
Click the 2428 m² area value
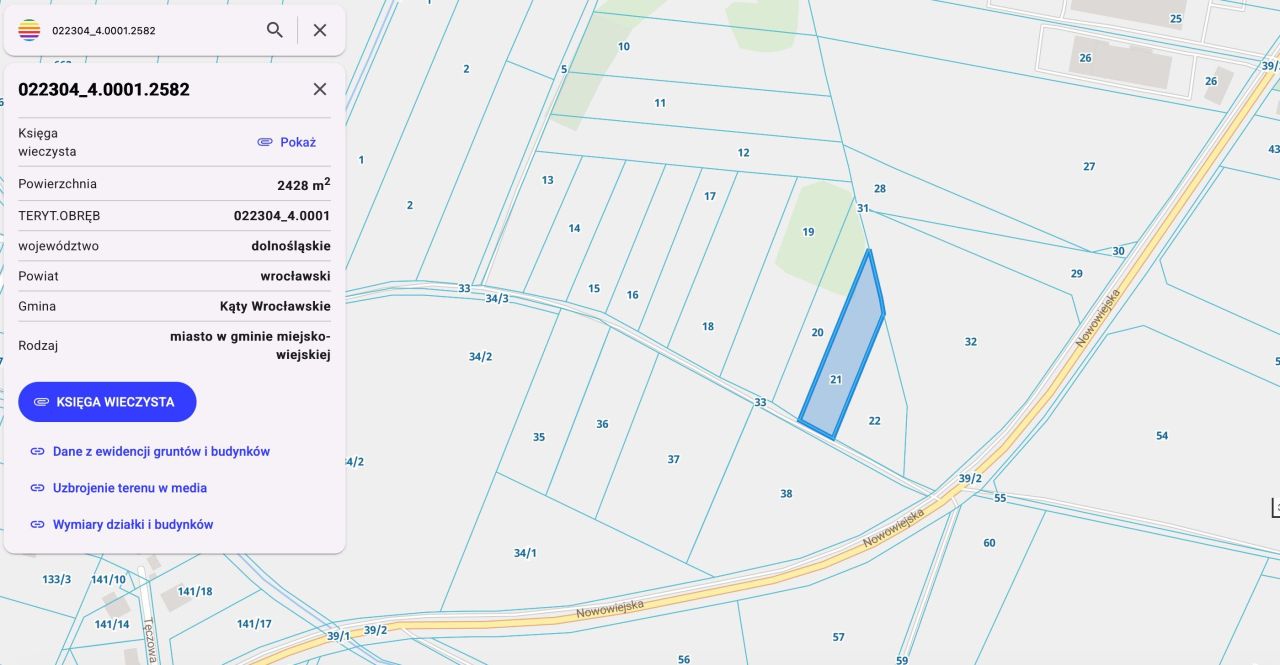click(x=304, y=184)
